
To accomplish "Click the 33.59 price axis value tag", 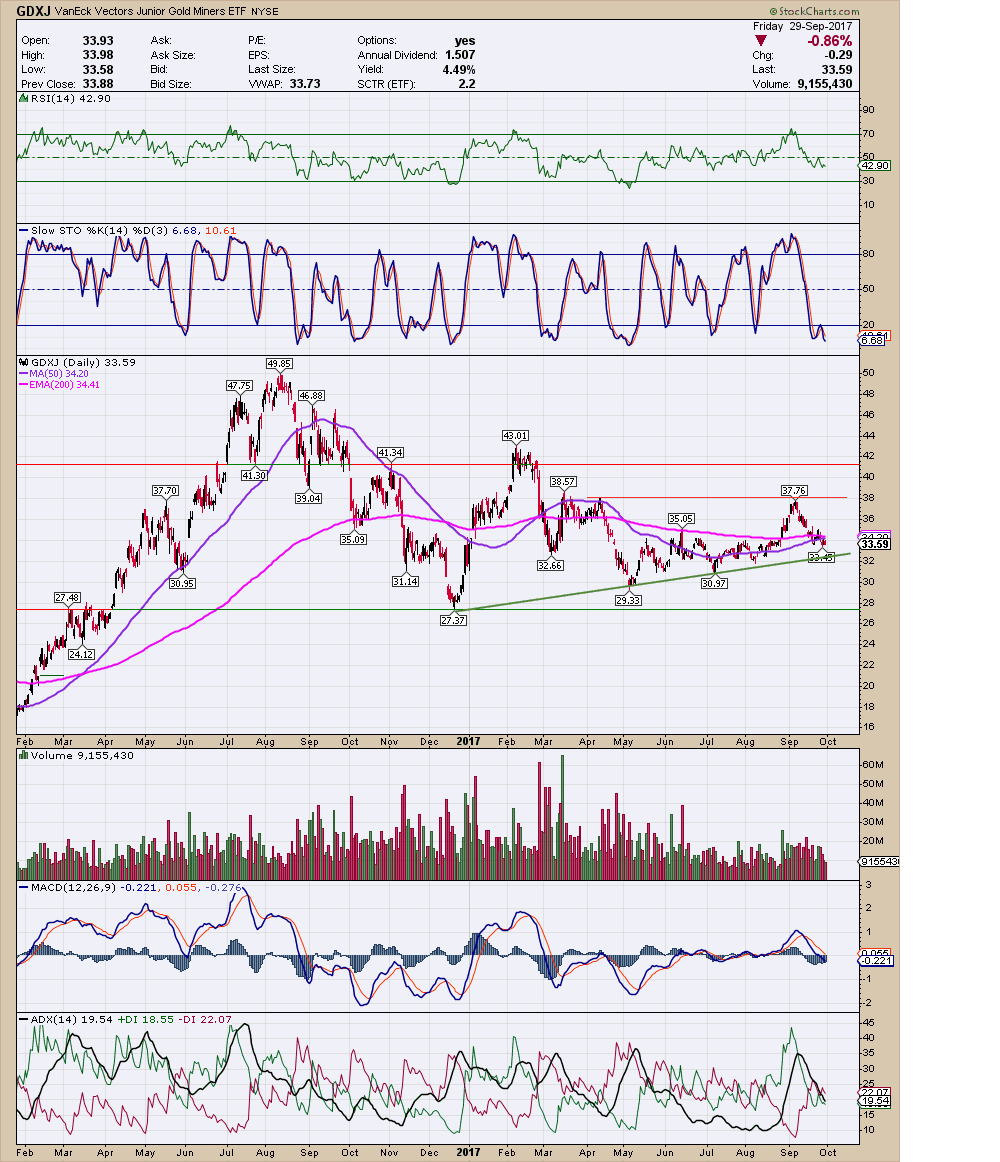I will pyautogui.click(x=875, y=545).
